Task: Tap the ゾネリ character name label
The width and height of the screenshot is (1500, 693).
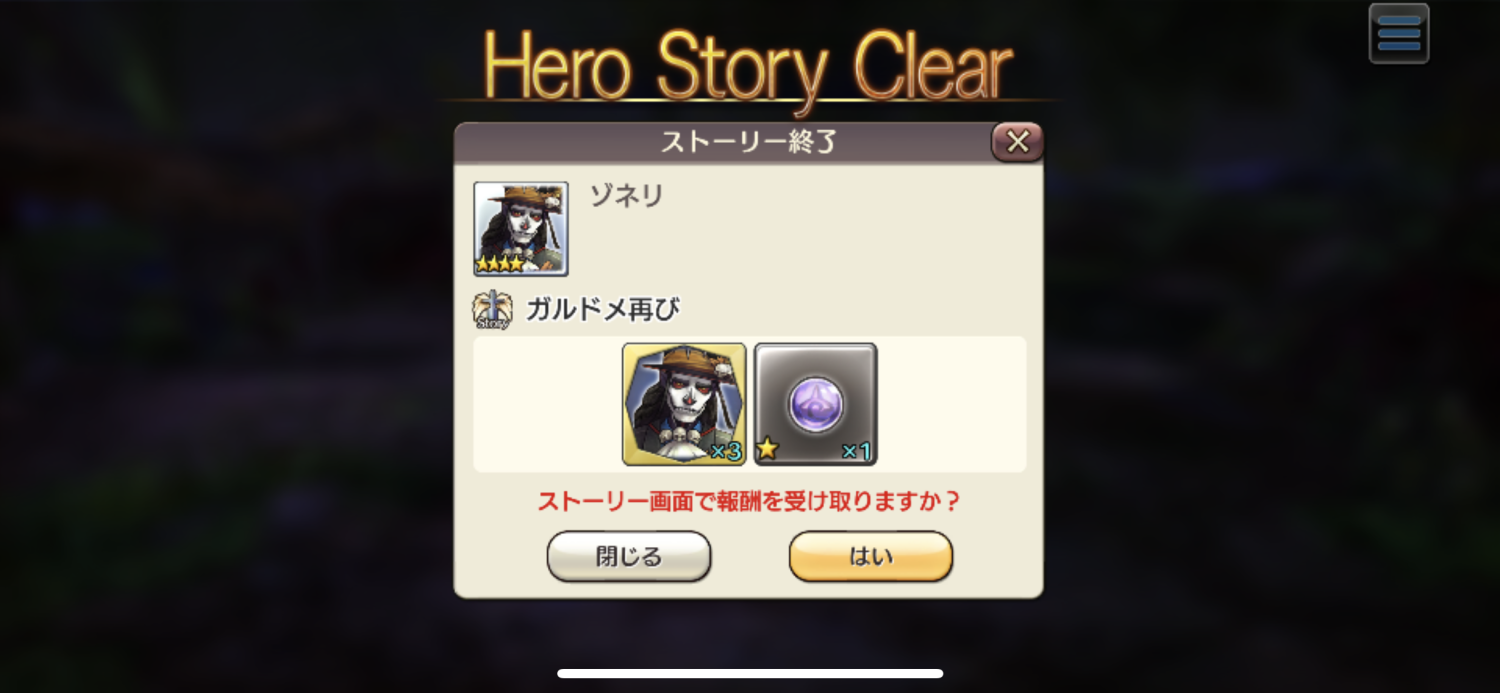Action: click(x=626, y=196)
